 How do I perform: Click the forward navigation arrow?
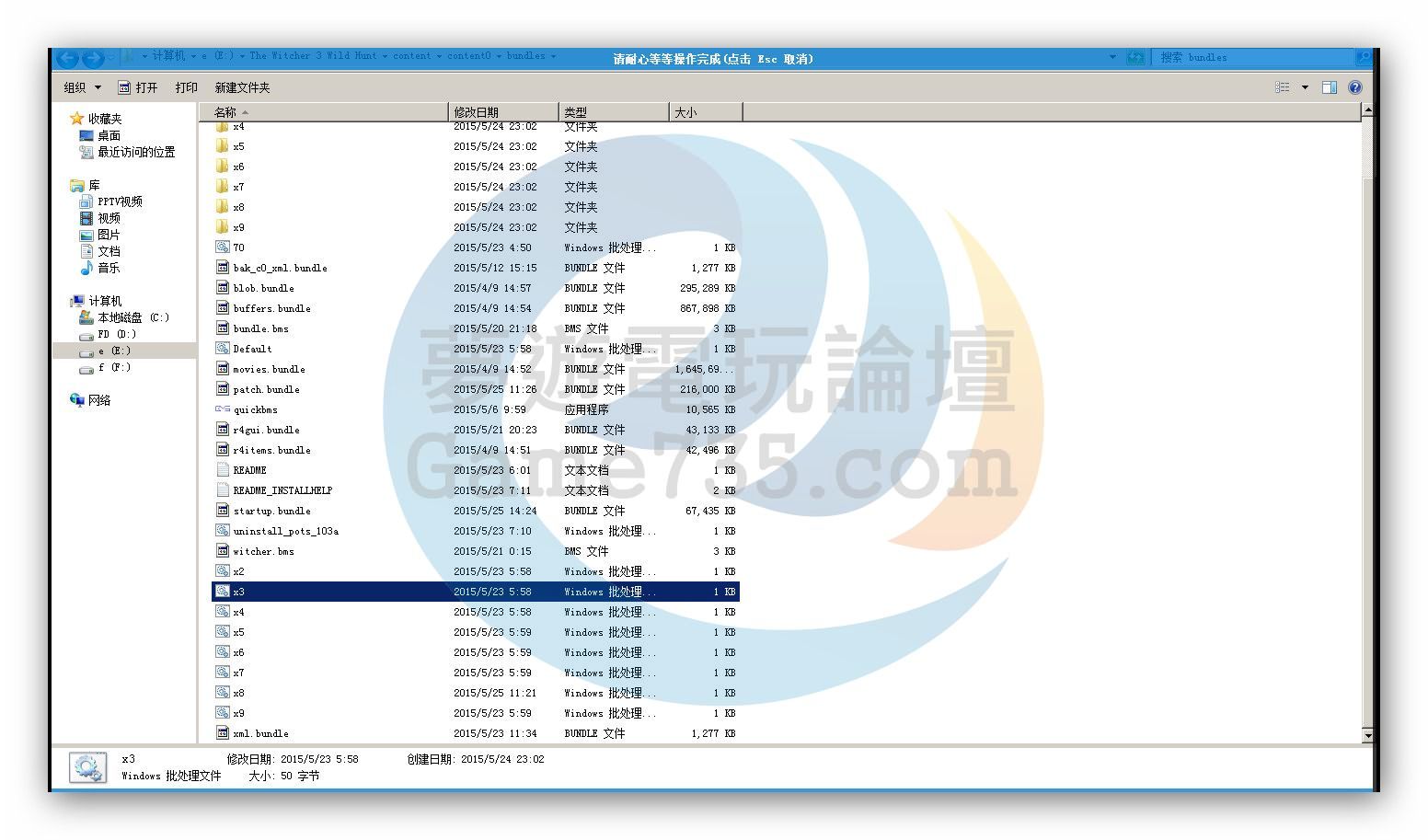tap(93, 58)
